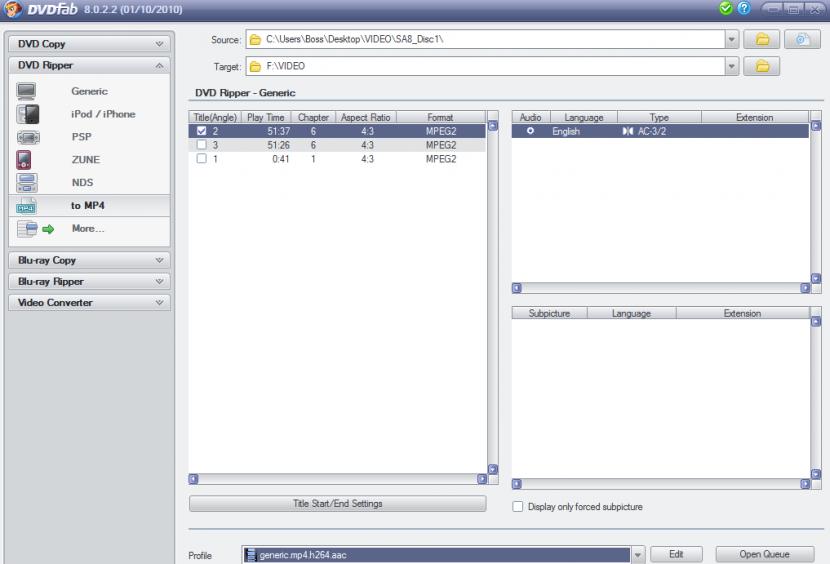The image size is (830, 564).
Task: Browse for source folder icon button
Action: point(761,39)
